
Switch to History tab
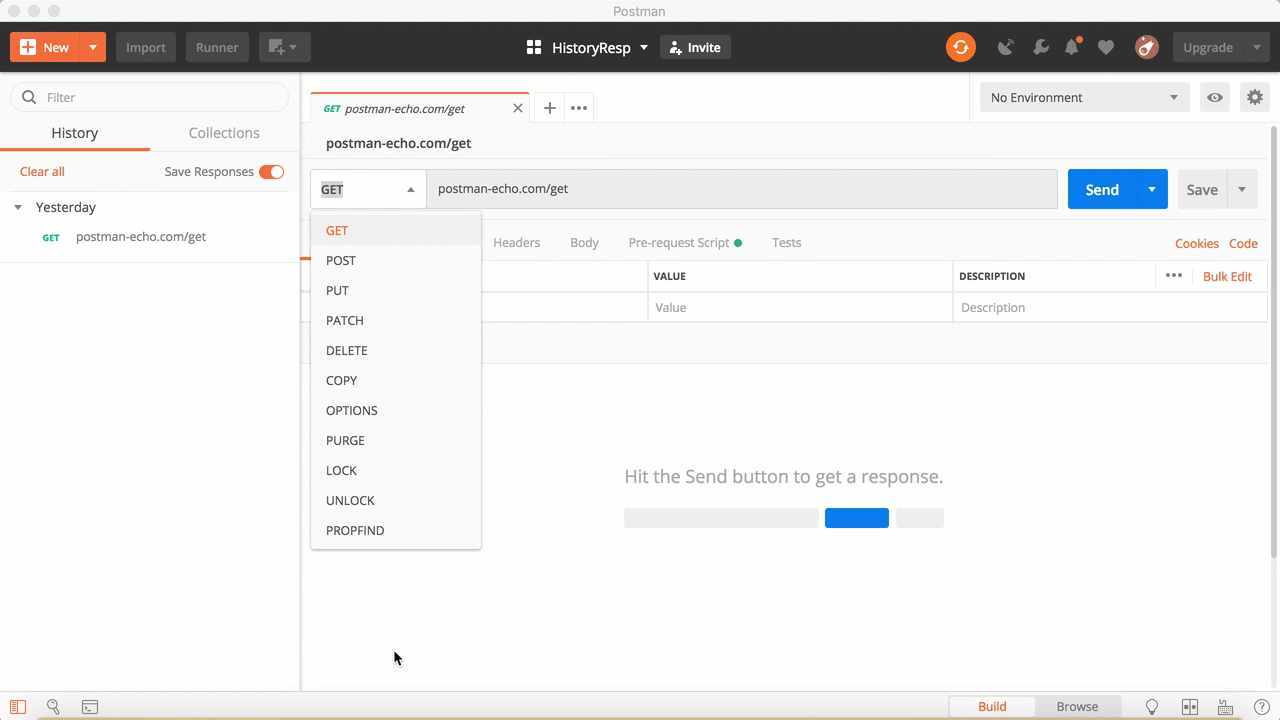click(75, 133)
